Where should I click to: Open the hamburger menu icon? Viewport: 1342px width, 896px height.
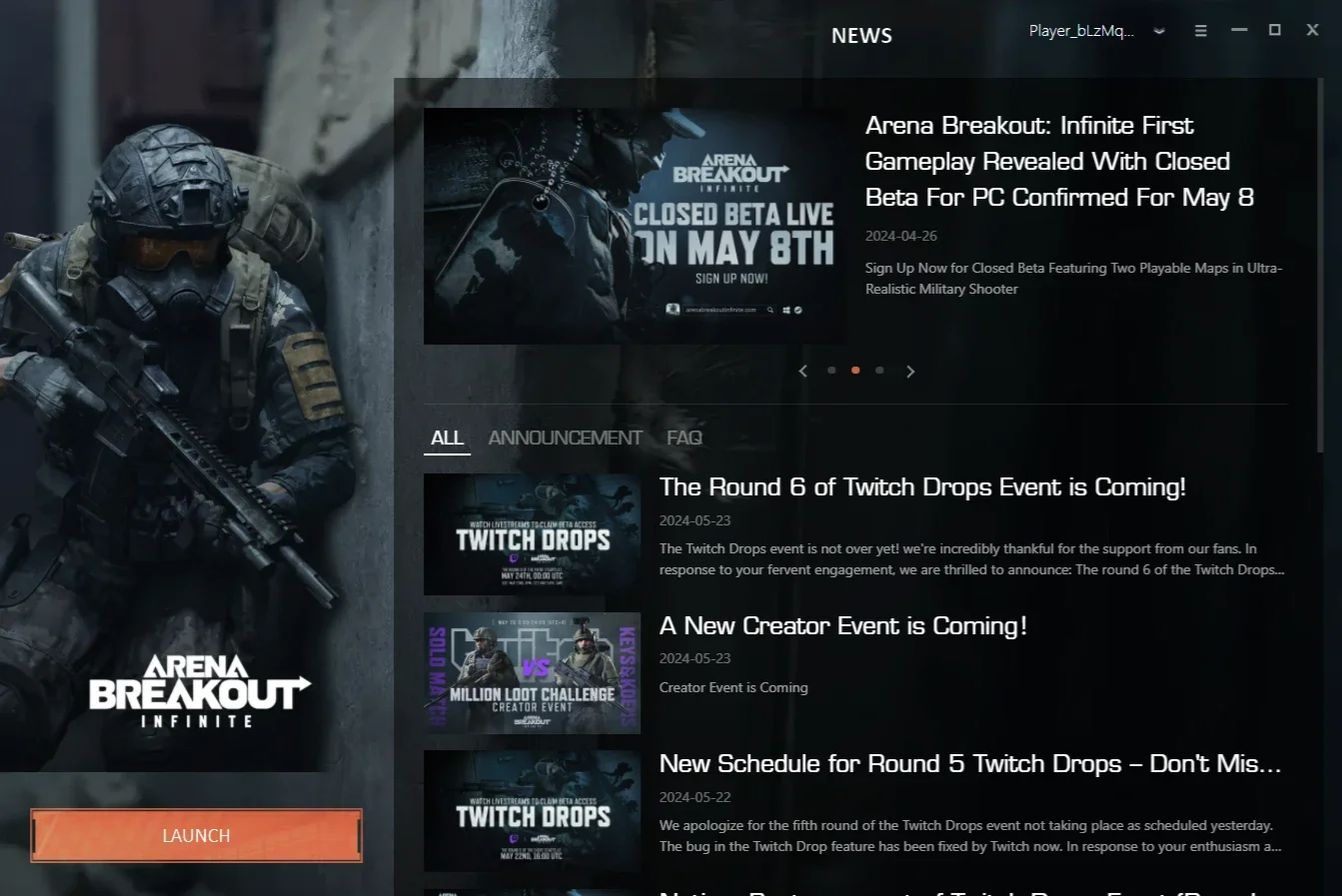point(1201,31)
